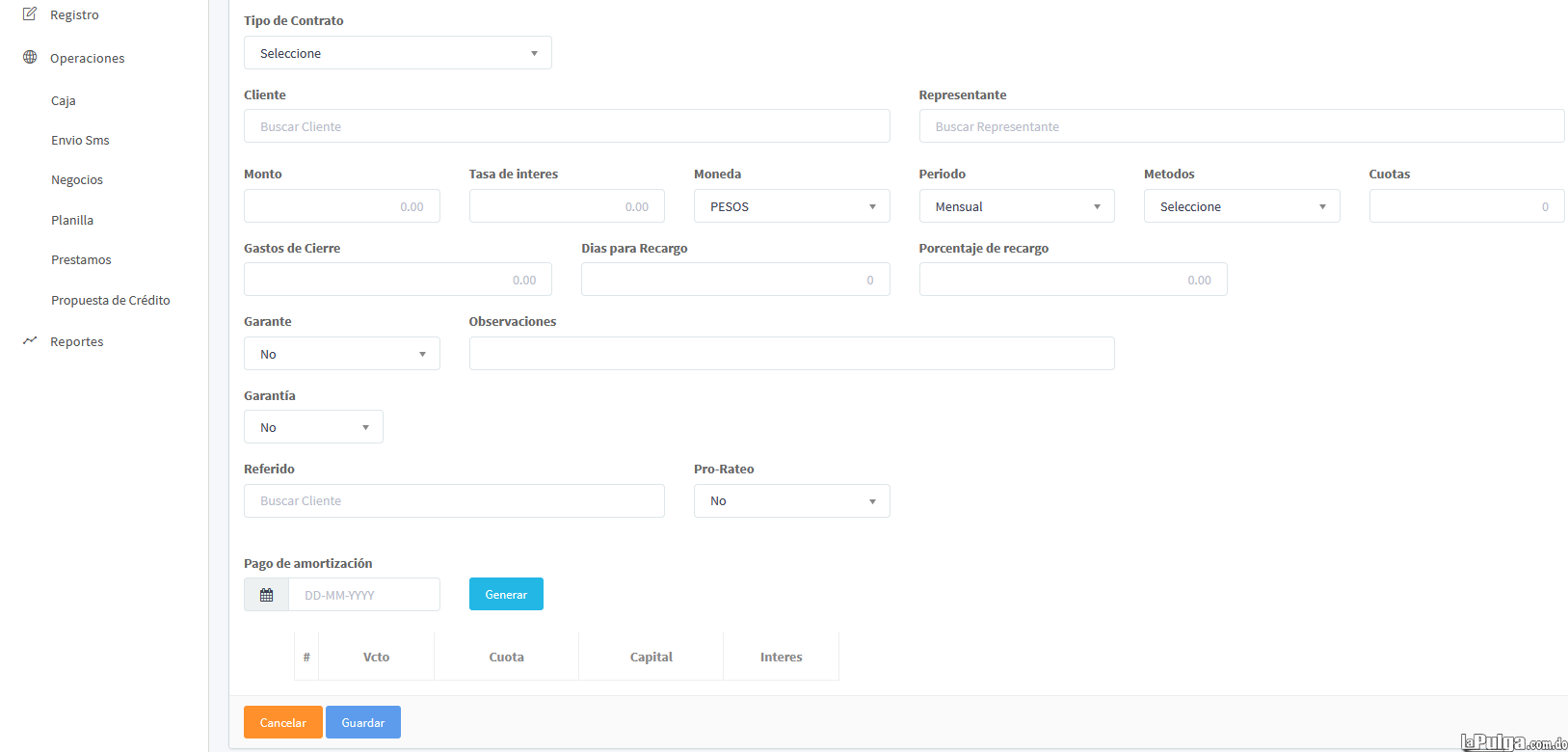Focus the Gastos de Cierre field
Viewport: 1568px width, 752px height.
pos(398,280)
